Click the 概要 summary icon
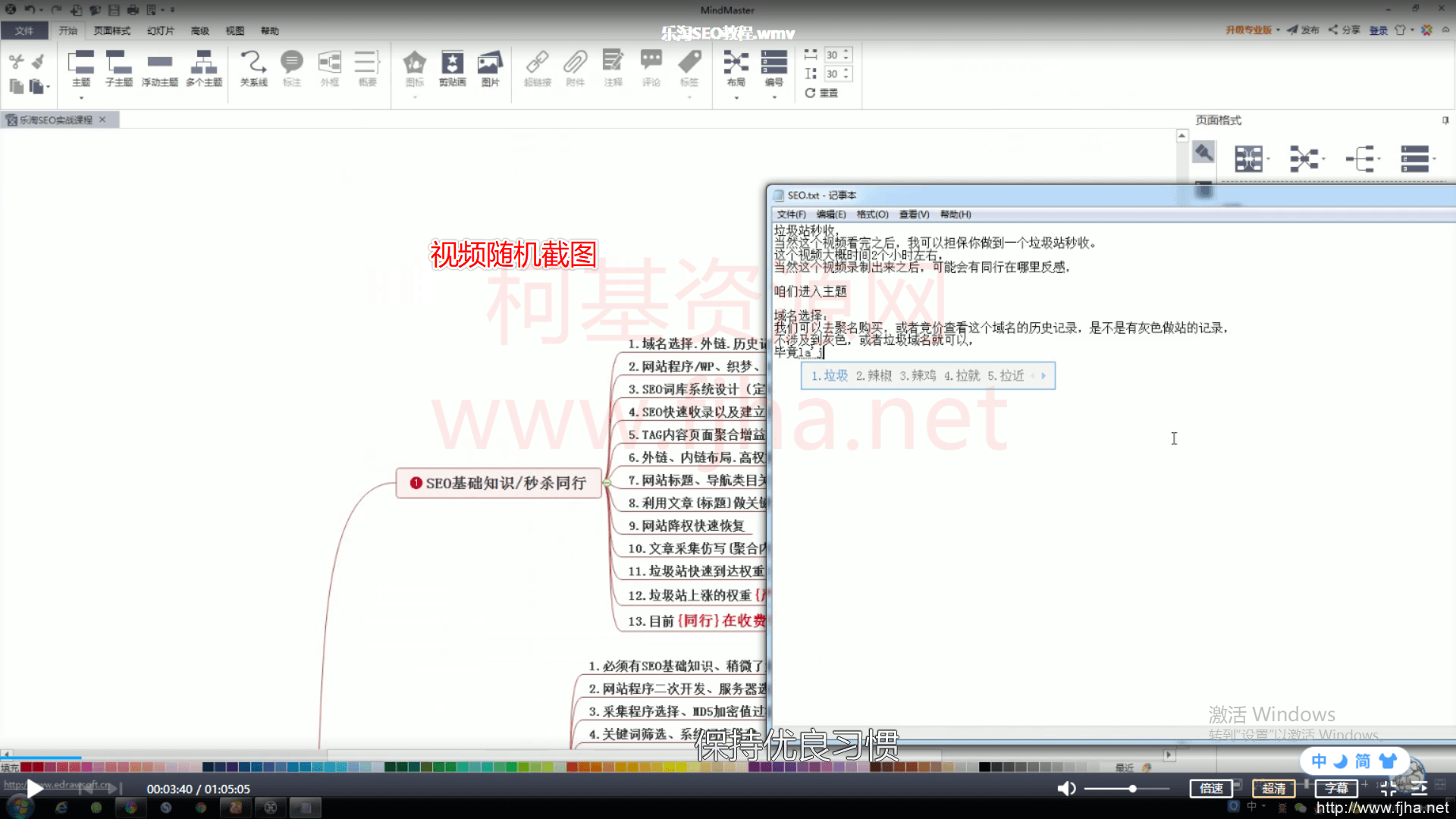The width and height of the screenshot is (1456, 819). click(x=368, y=62)
